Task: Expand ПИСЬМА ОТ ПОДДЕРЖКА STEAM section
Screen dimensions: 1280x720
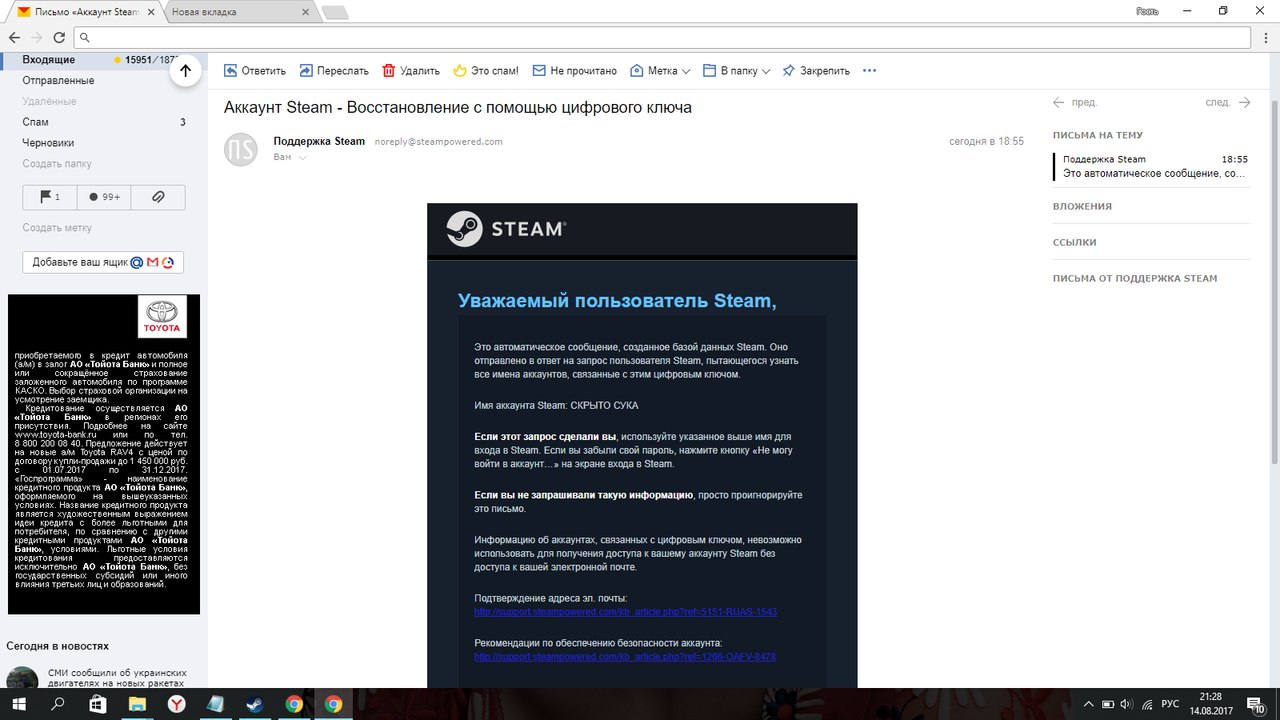Action: [x=1135, y=278]
